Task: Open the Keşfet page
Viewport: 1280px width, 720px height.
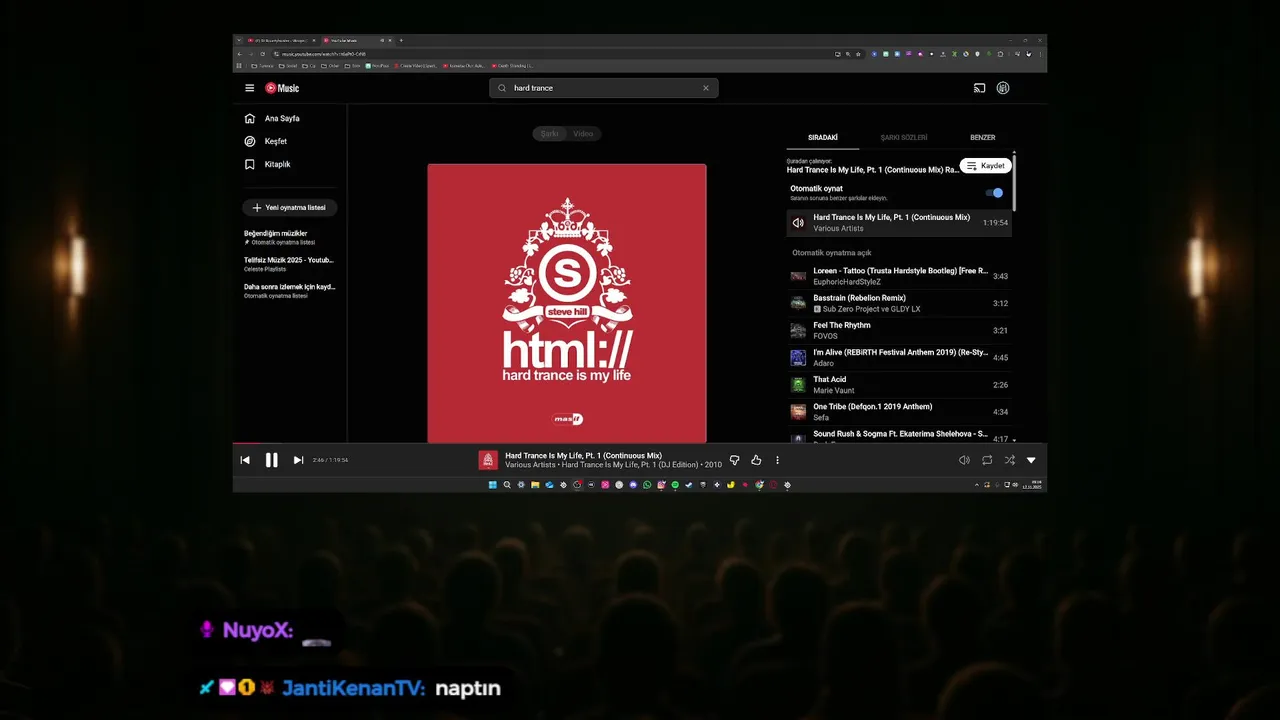Action: point(266,141)
